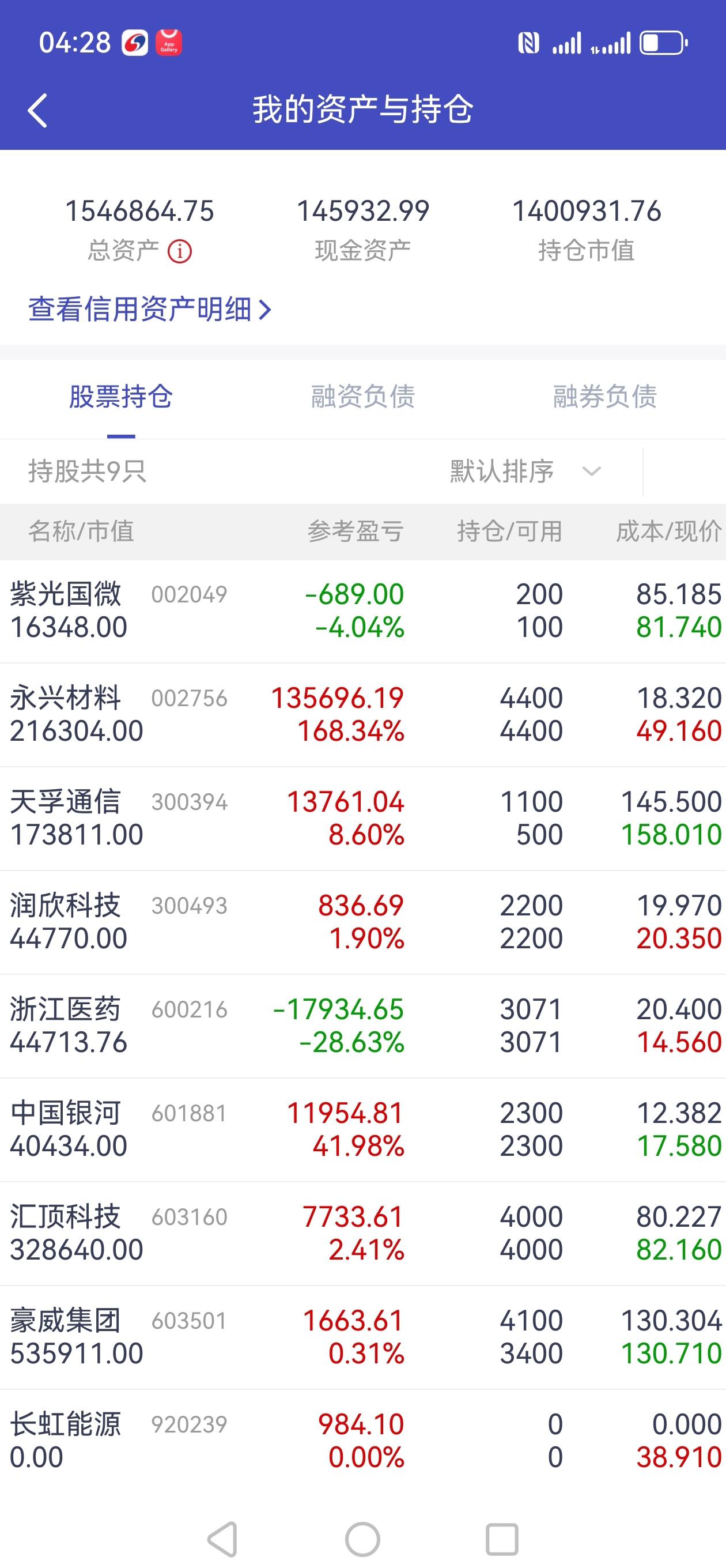Viewport: 726px width, 1568px height.
Task: Switch to the 融资负债 tab
Action: (x=362, y=396)
